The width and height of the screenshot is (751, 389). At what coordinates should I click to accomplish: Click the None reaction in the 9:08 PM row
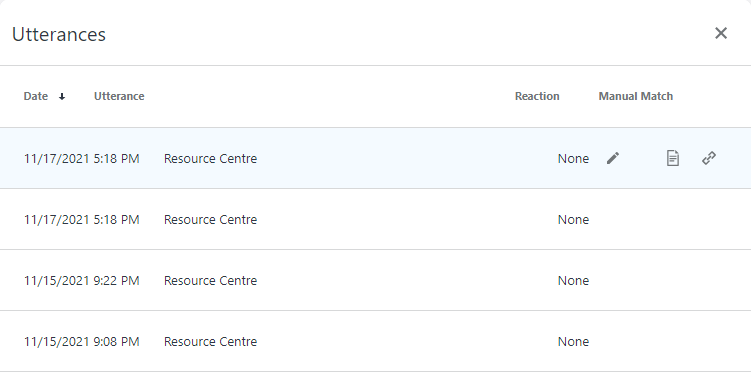point(573,342)
